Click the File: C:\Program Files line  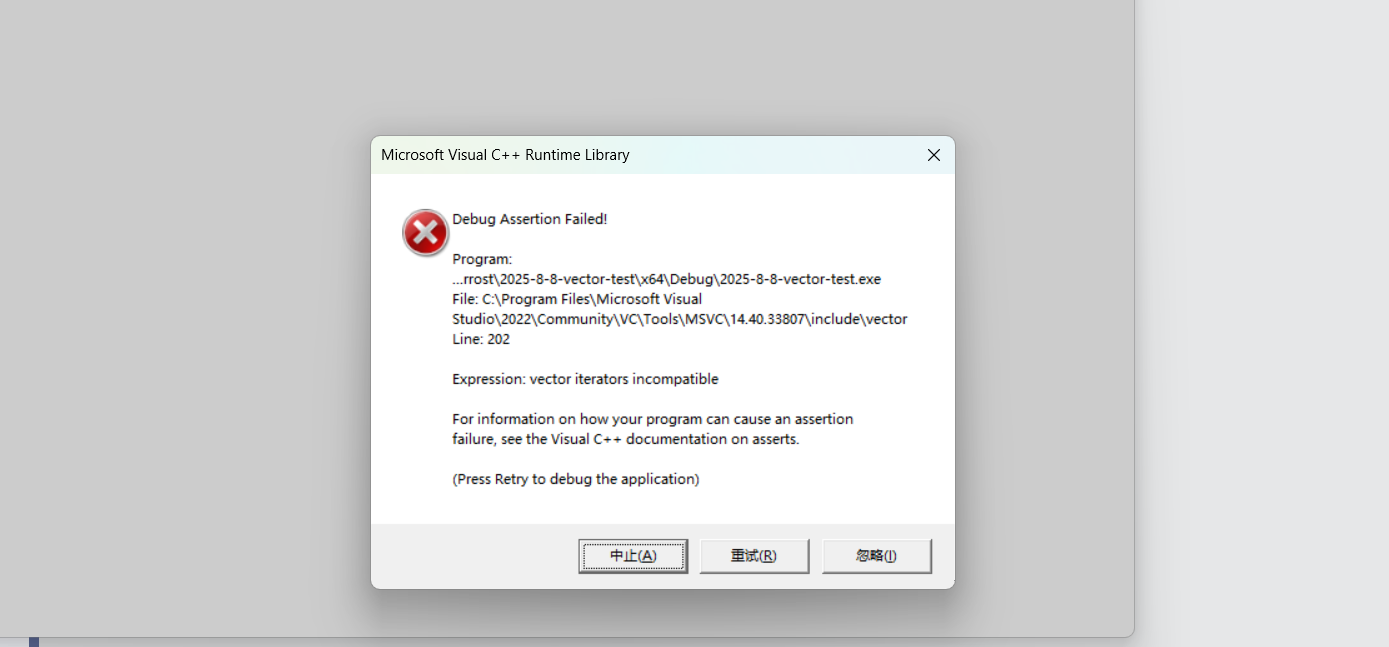point(577,299)
